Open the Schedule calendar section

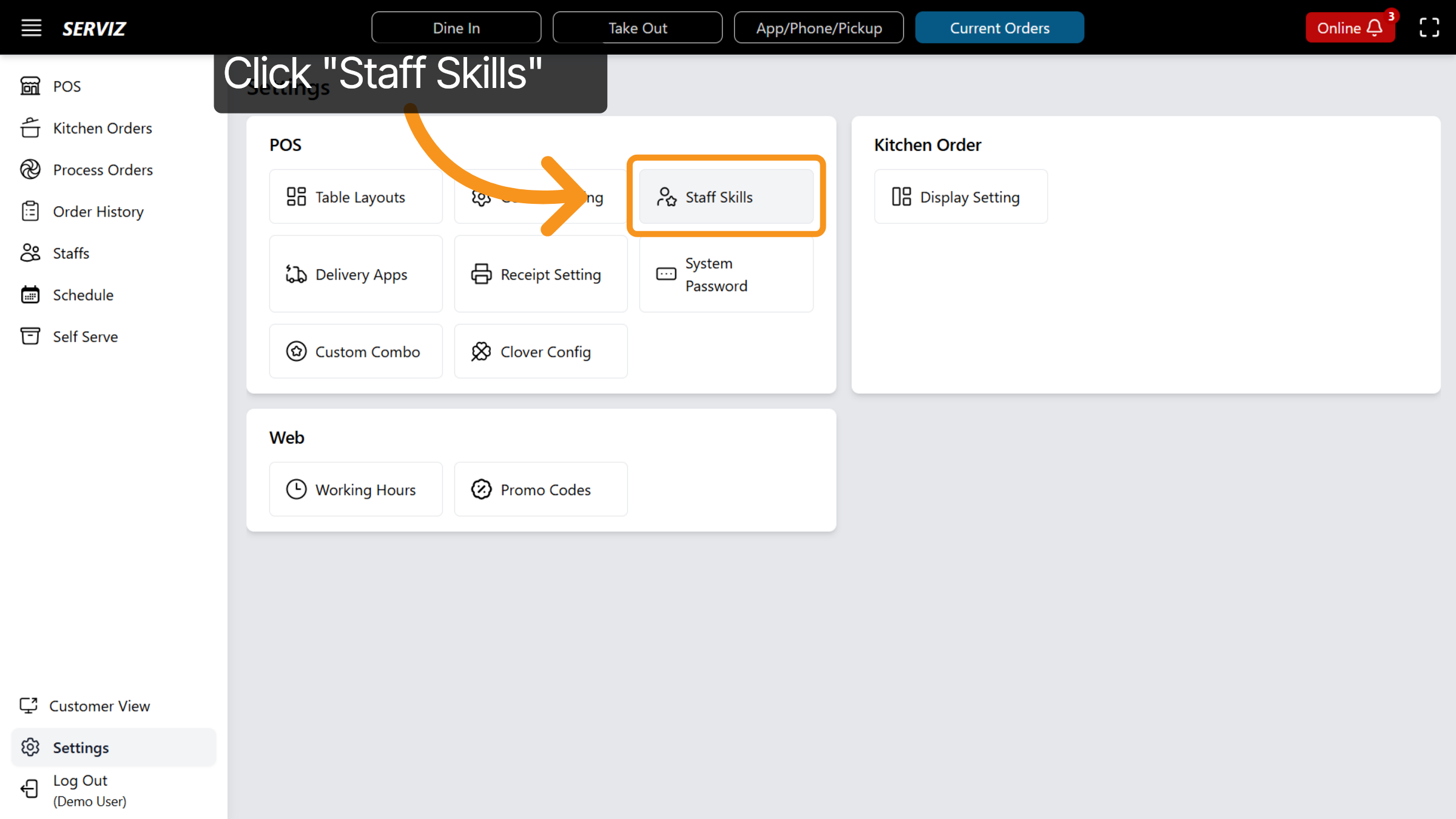81,295
